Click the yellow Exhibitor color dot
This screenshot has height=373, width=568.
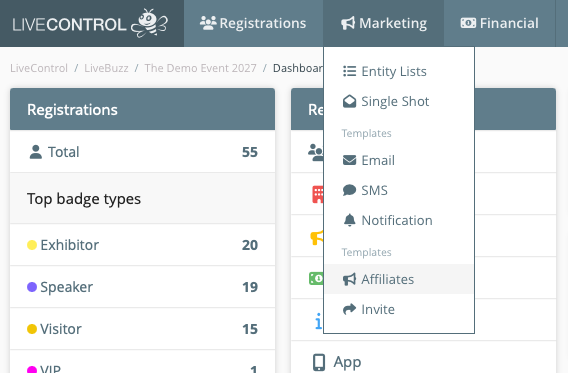coord(32,245)
